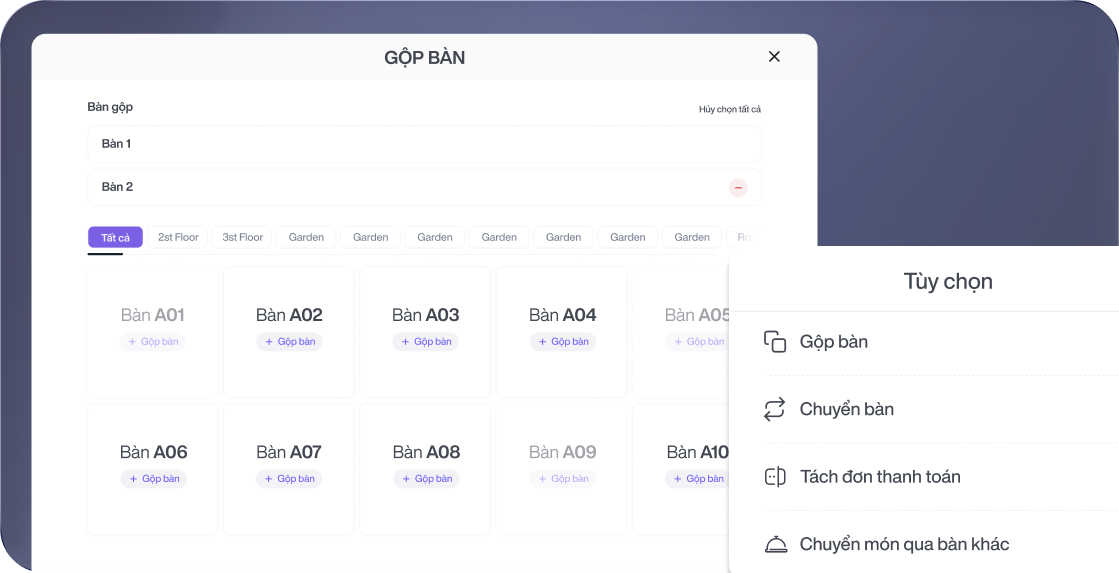Image resolution: width=1119 pixels, height=573 pixels.
Task: Click Hủy chọn tất cả link
Action: coord(729,109)
